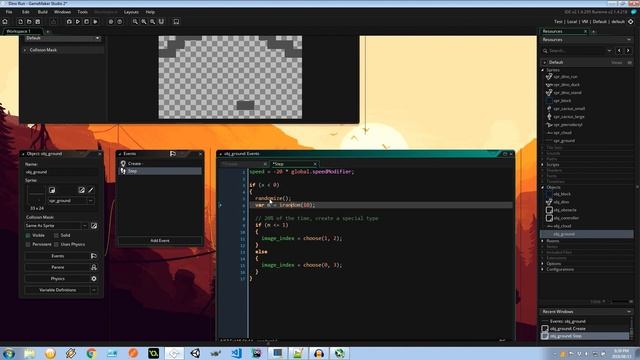Open the Tools menu

click(x=82, y=12)
